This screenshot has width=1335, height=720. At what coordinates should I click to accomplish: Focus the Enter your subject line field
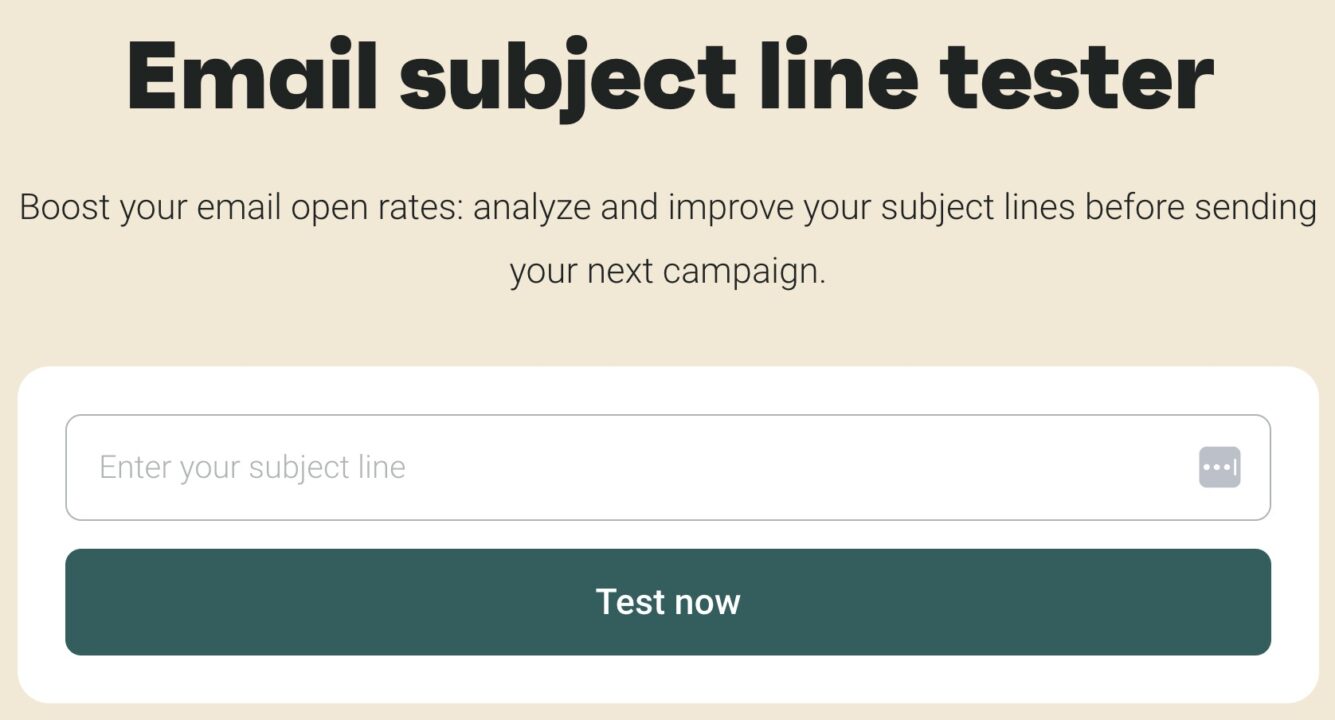pyautogui.click(x=640, y=467)
